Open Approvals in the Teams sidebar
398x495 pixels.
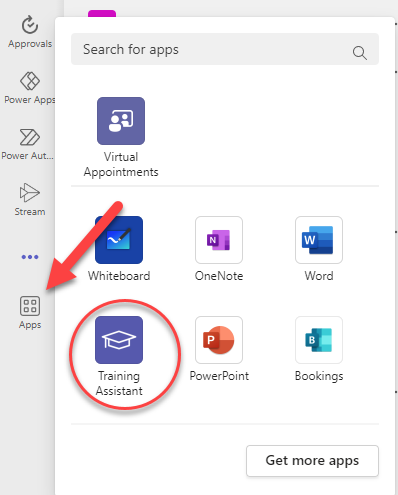[x=30, y=32]
